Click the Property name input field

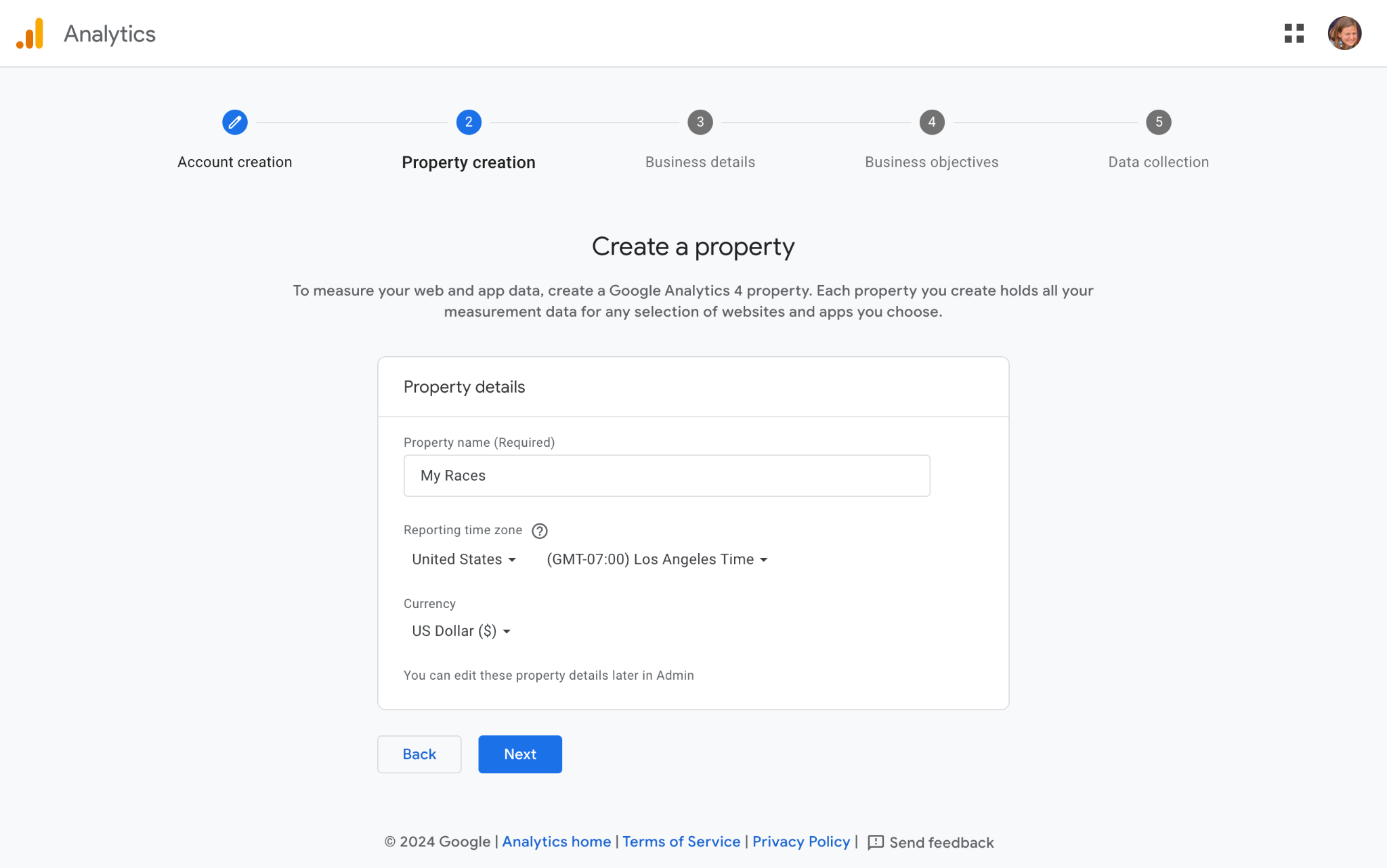(x=666, y=476)
